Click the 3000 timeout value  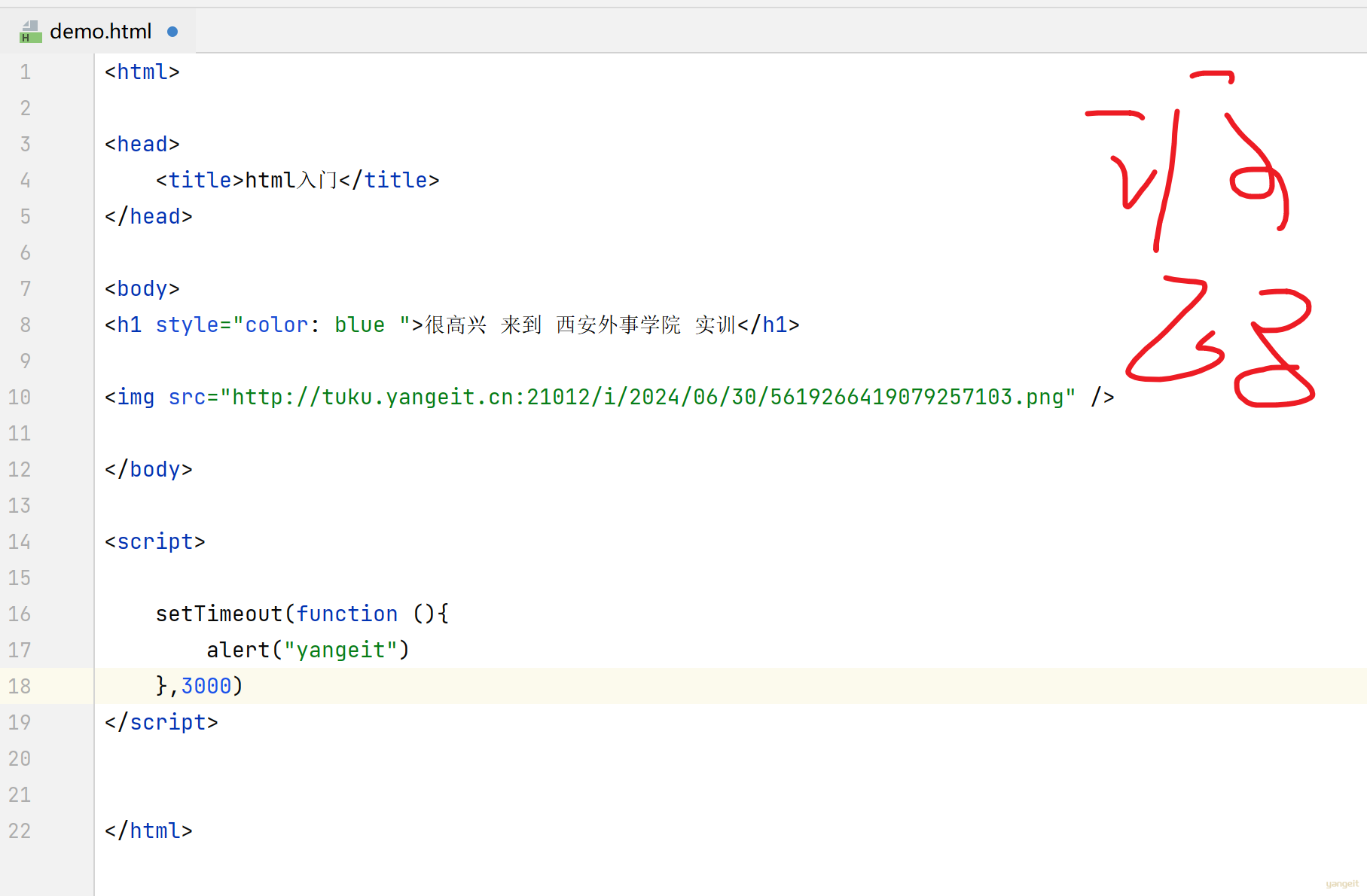tap(206, 687)
